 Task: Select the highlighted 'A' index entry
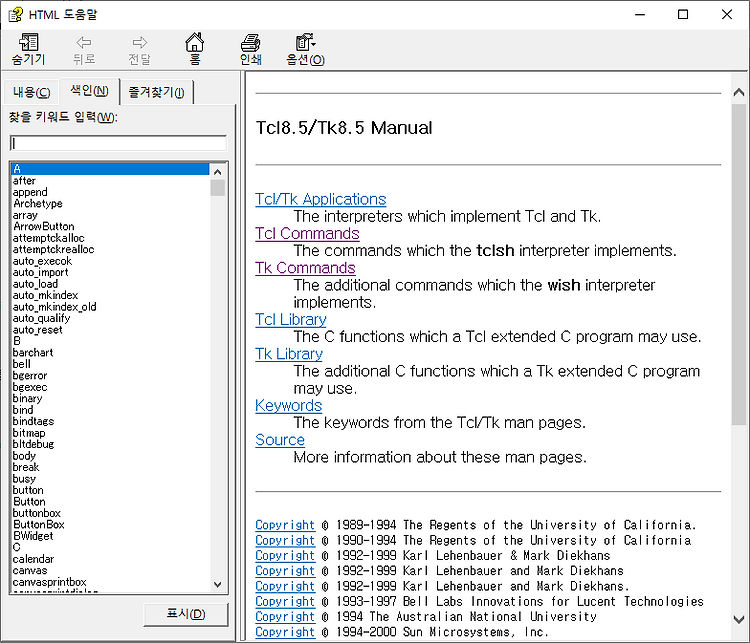110,169
